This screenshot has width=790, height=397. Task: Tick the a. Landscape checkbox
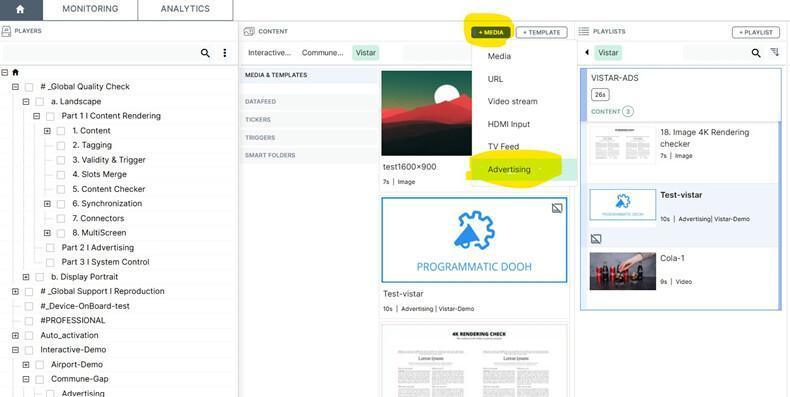click(40, 102)
